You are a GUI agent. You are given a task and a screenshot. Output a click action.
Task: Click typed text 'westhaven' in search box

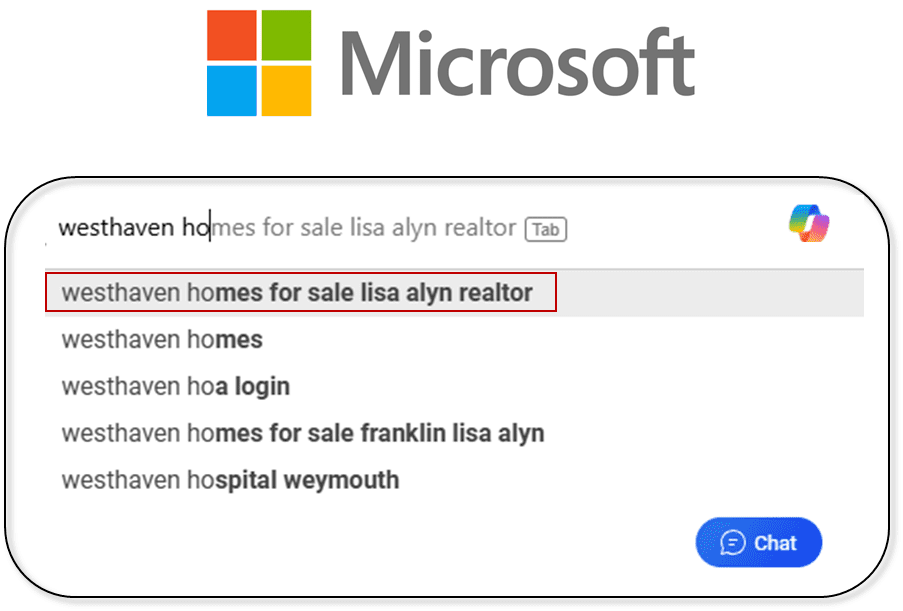(x=116, y=227)
